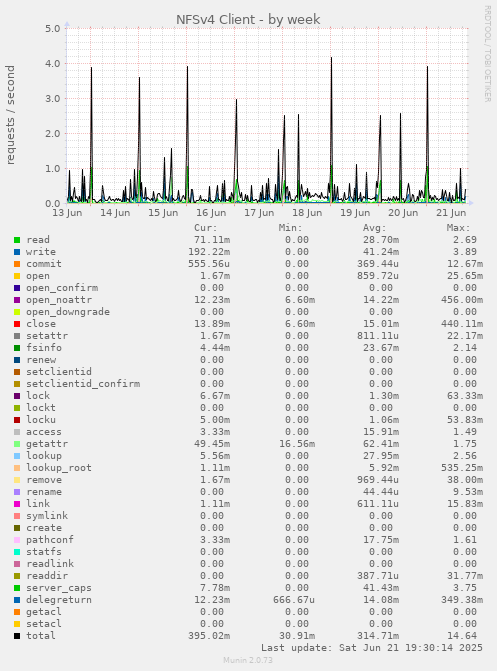The image size is (497, 671).
Task: Click the open_noattr legend label
Action: [59, 300]
